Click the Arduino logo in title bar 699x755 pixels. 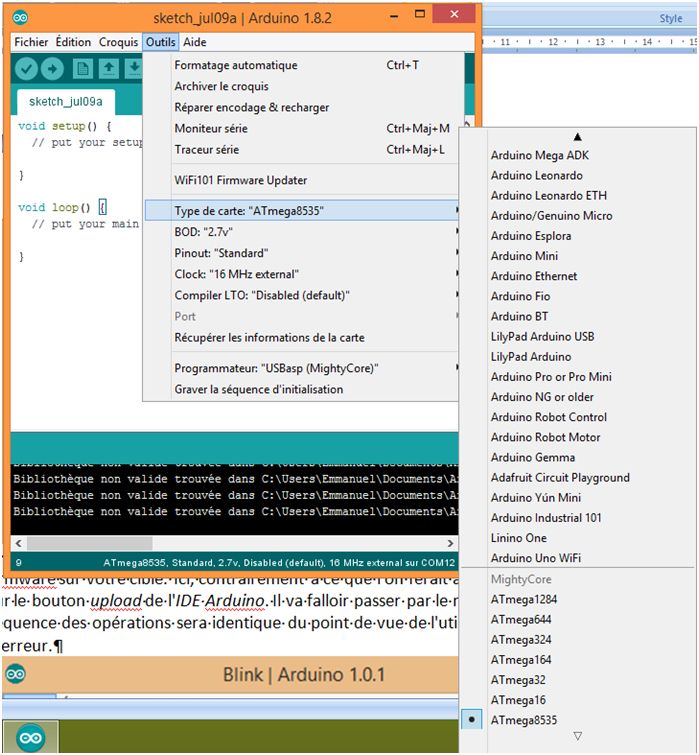[20, 18]
